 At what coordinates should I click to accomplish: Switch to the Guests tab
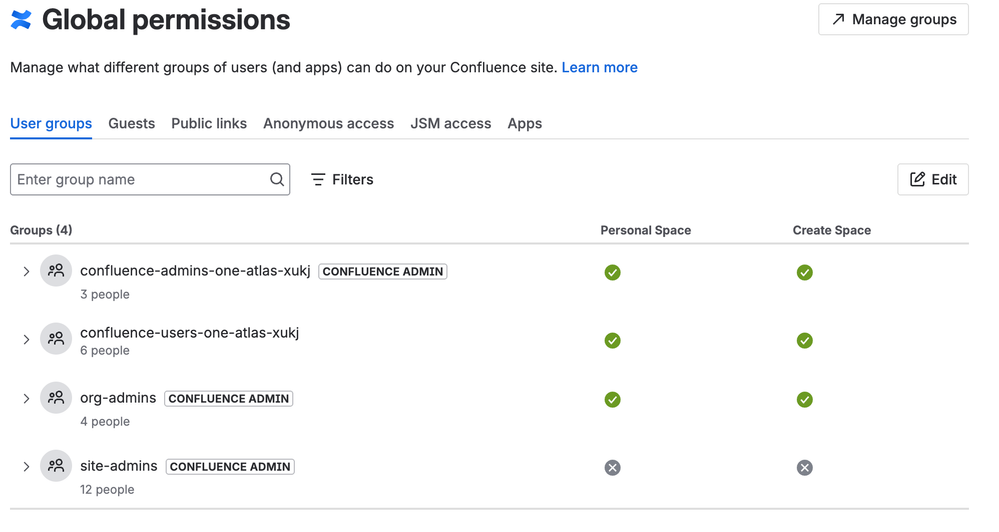132,124
